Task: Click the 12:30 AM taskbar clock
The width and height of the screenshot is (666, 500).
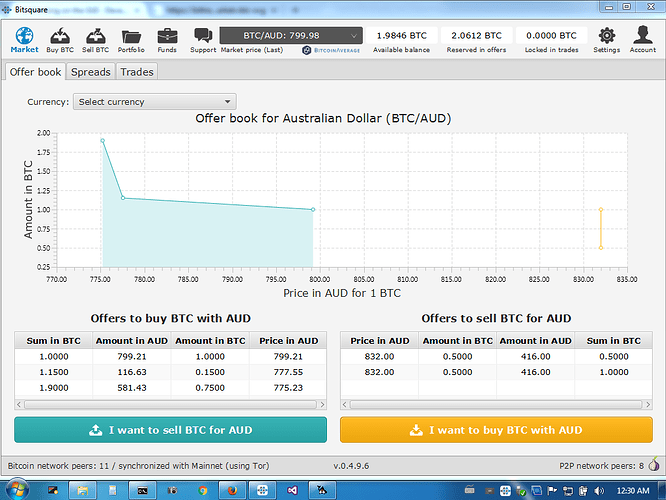Action: coord(632,491)
